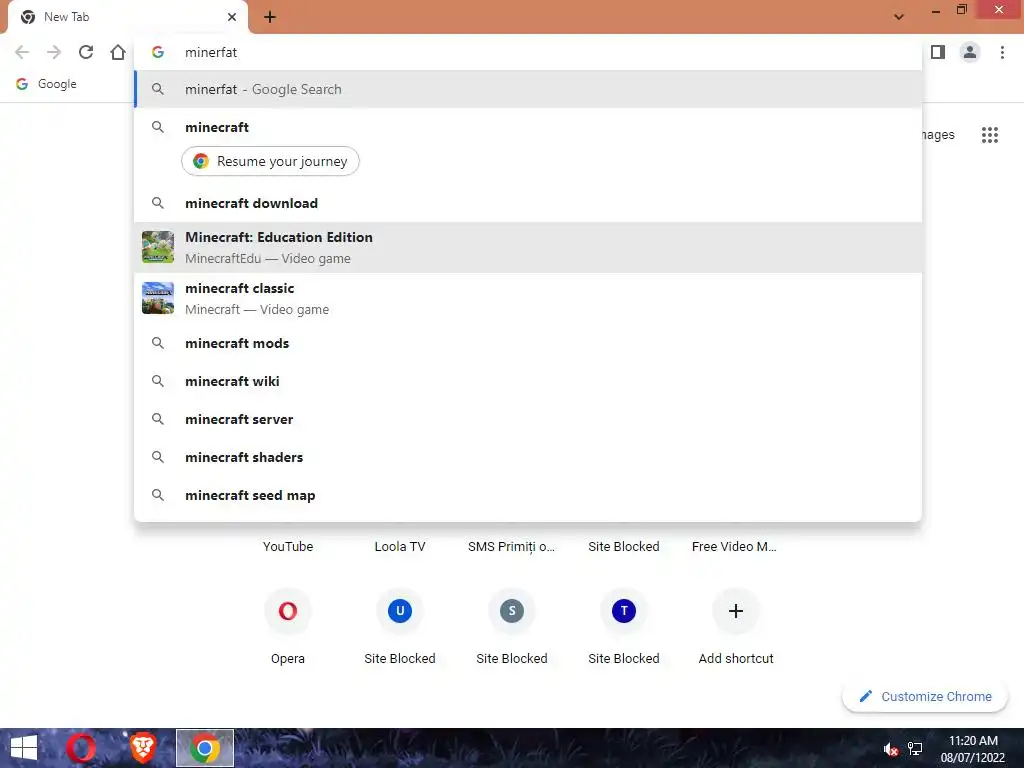Open the Site Blocked shortcut with T icon
The image size is (1024, 768).
(x=624, y=626)
